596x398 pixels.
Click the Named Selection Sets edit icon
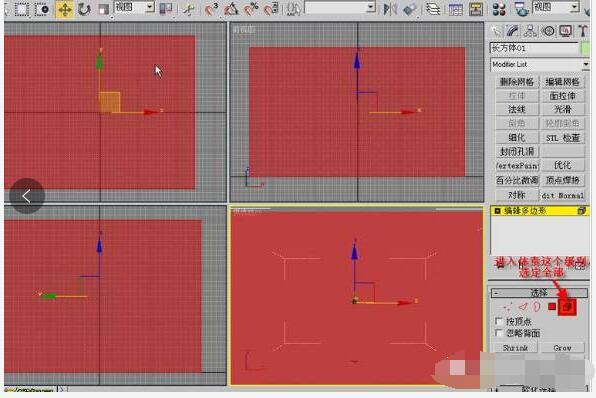(293, 9)
